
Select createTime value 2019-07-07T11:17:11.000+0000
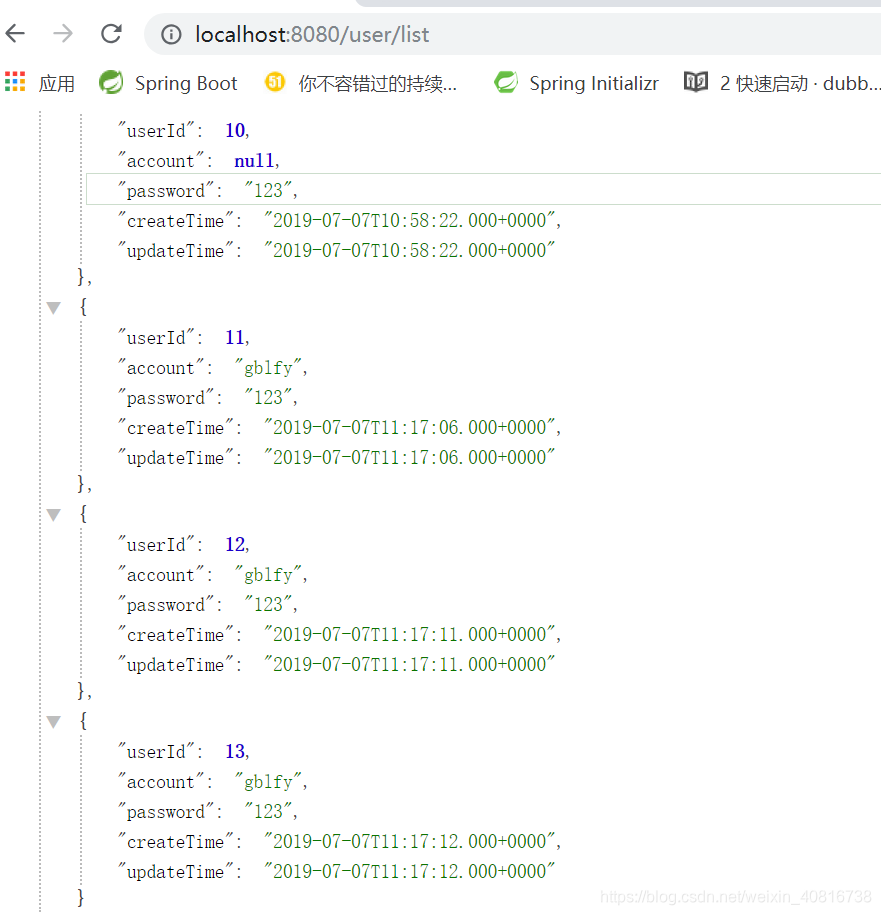coord(409,635)
